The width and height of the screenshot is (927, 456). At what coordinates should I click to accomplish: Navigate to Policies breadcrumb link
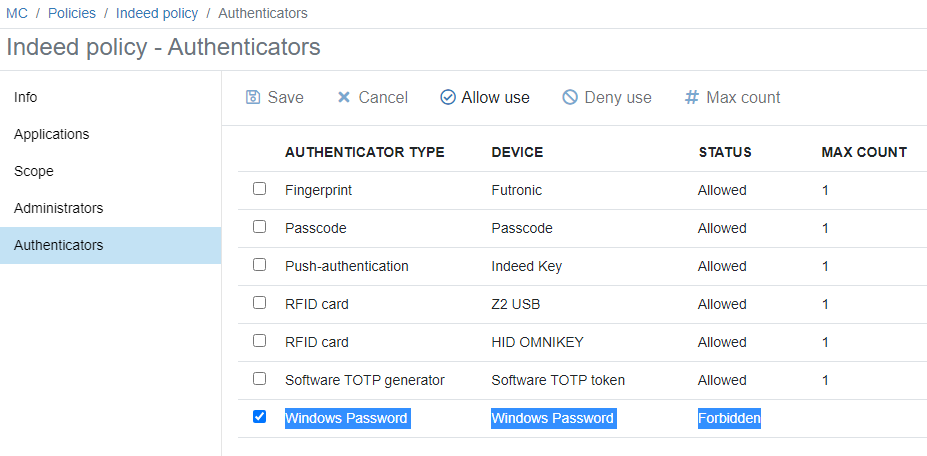[72, 13]
